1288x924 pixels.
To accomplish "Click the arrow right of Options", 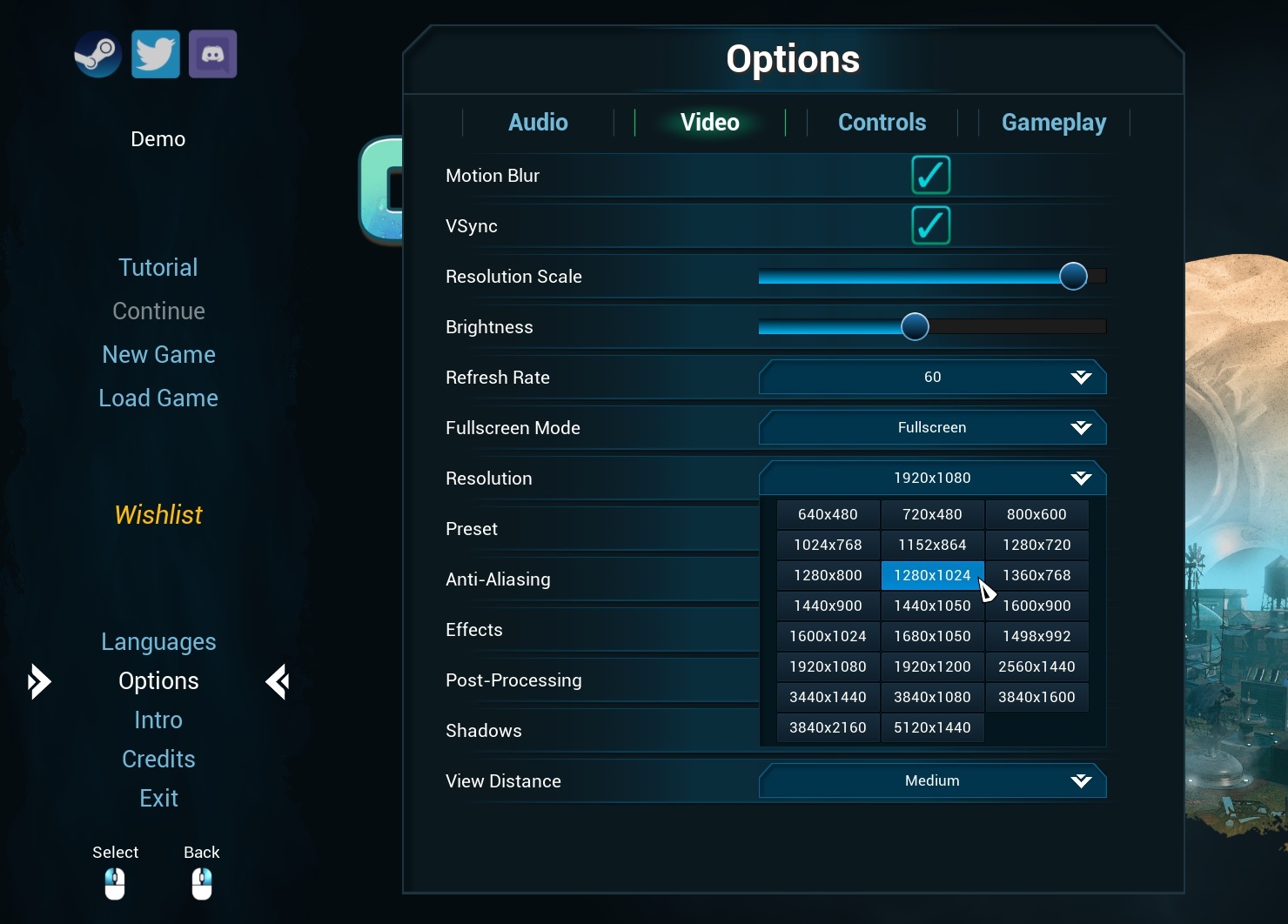I will 278,681.
